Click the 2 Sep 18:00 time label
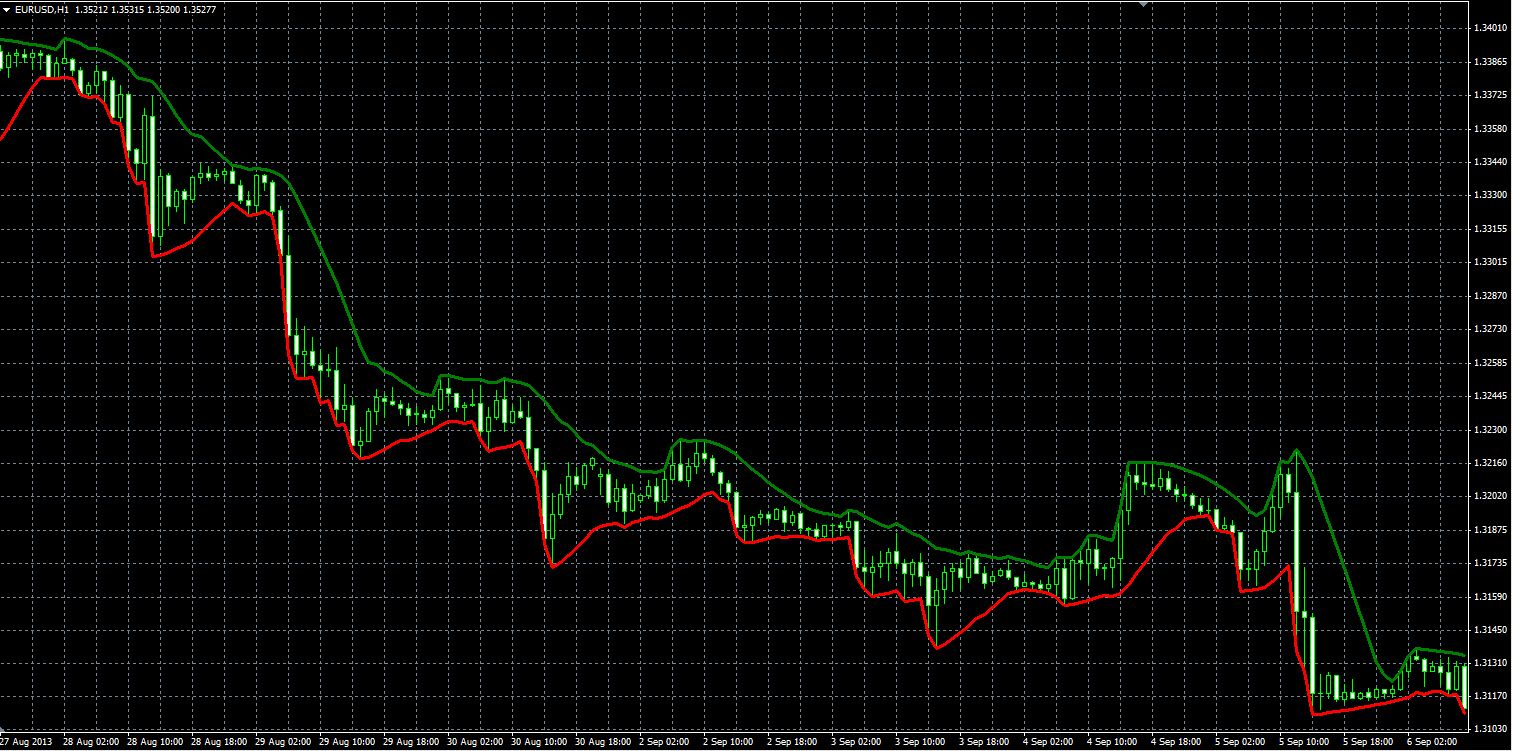Screen dimensions: 1513x751 [x=792, y=743]
